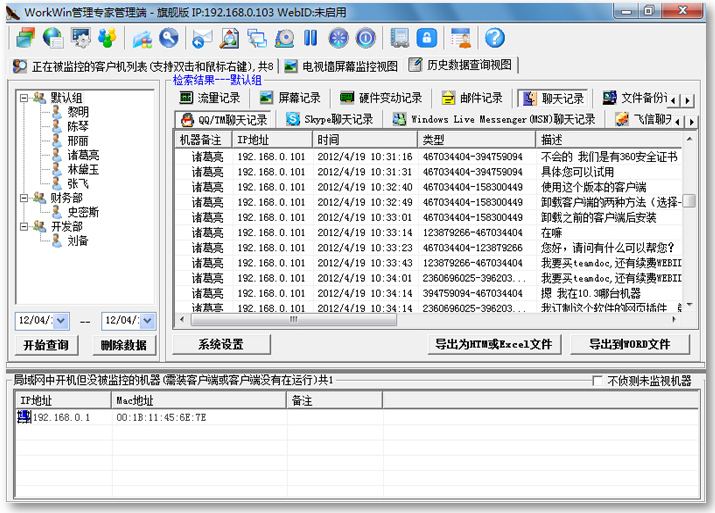Open the end date dropdown
Viewport: 715px width, 513px height.
click(147, 321)
